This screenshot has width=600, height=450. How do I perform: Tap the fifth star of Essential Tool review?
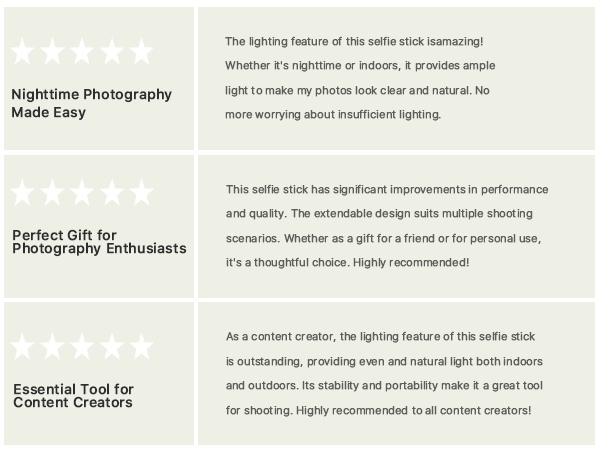click(x=141, y=347)
